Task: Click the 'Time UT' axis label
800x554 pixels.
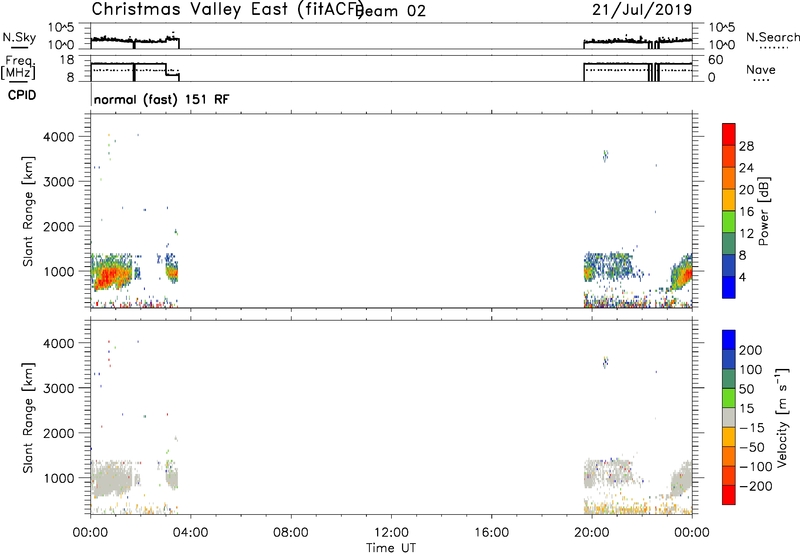Action: [391, 548]
